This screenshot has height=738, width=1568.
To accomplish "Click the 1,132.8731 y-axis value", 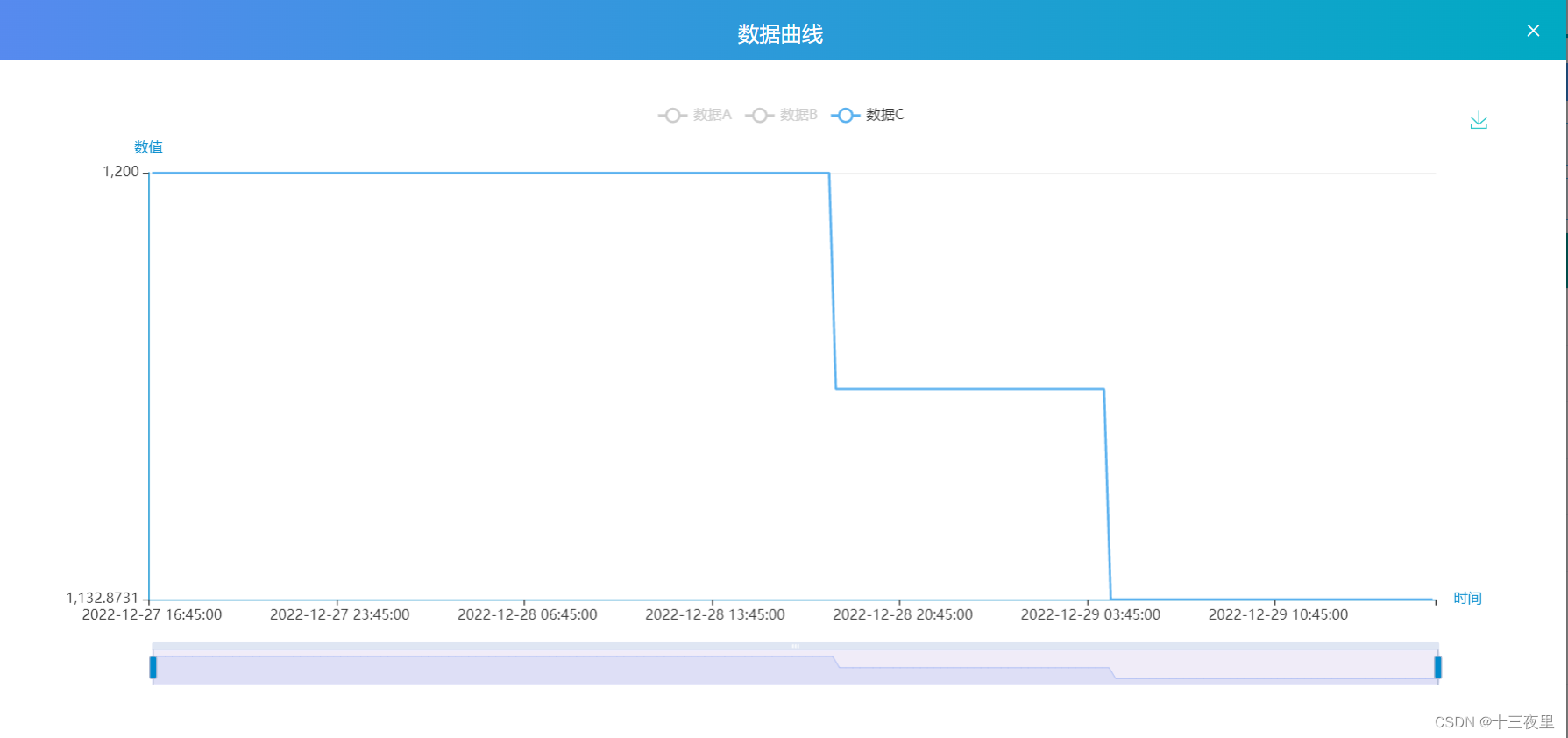I will click(x=103, y=598).
